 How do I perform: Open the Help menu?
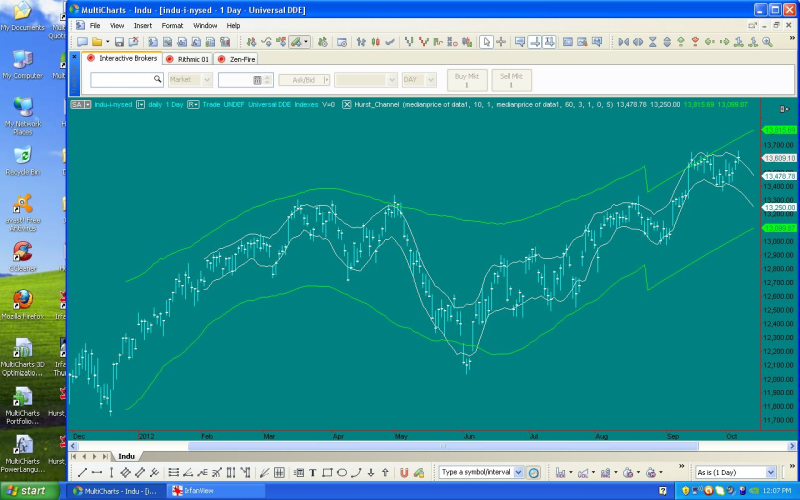[233, 26]
